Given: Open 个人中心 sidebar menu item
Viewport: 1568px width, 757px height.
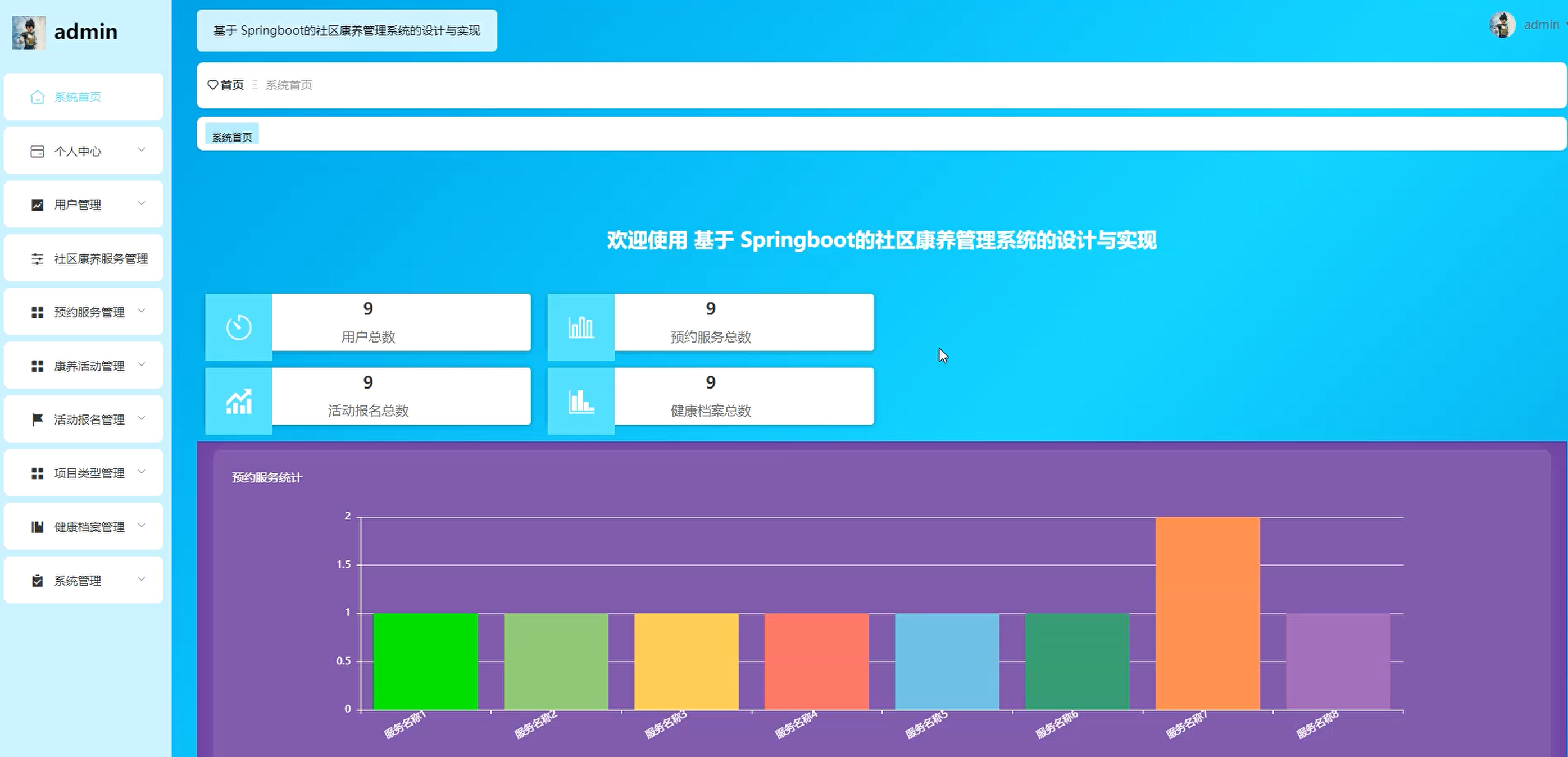Looking at the screenshot, I should coord(83,151).
